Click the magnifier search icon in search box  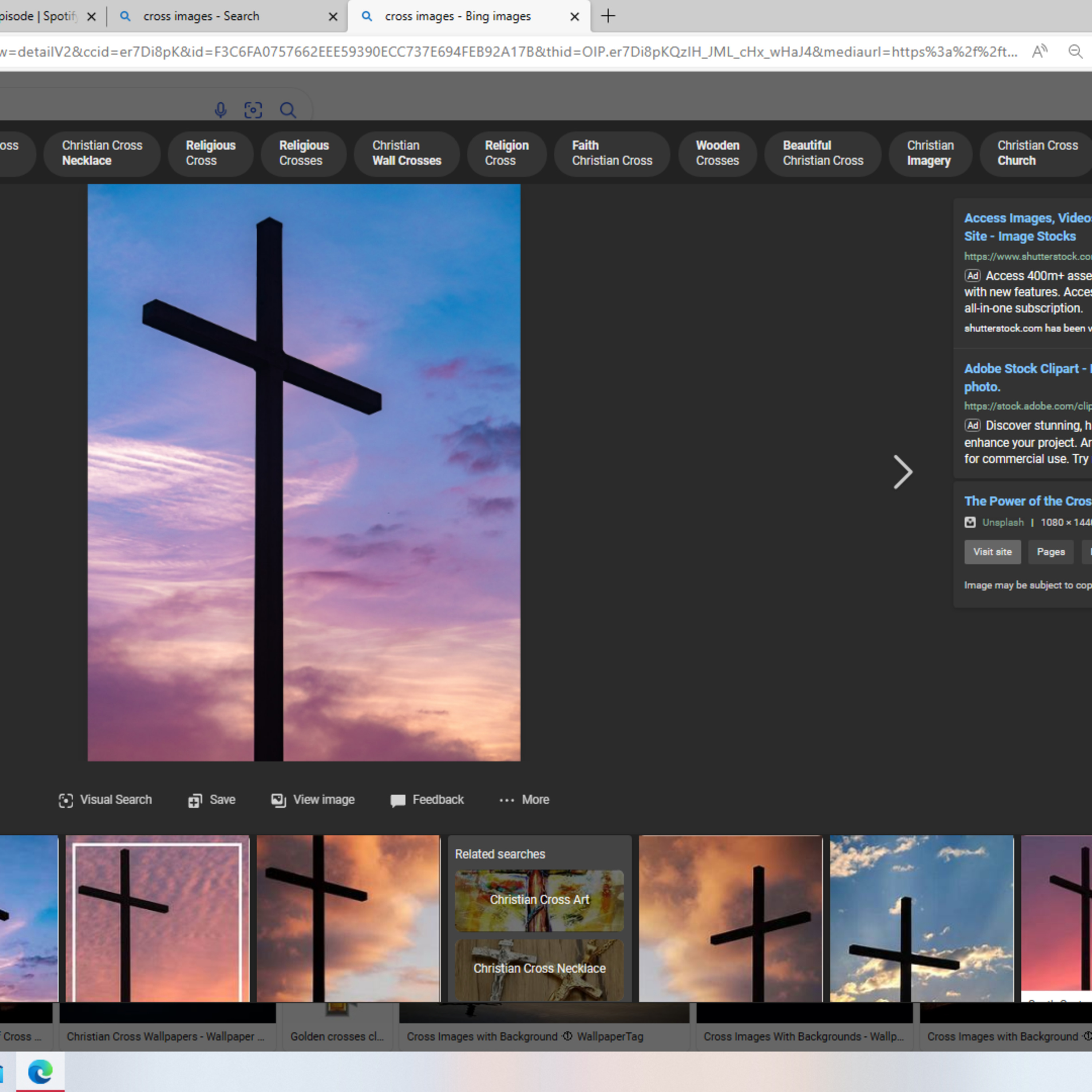coord(288,110)
